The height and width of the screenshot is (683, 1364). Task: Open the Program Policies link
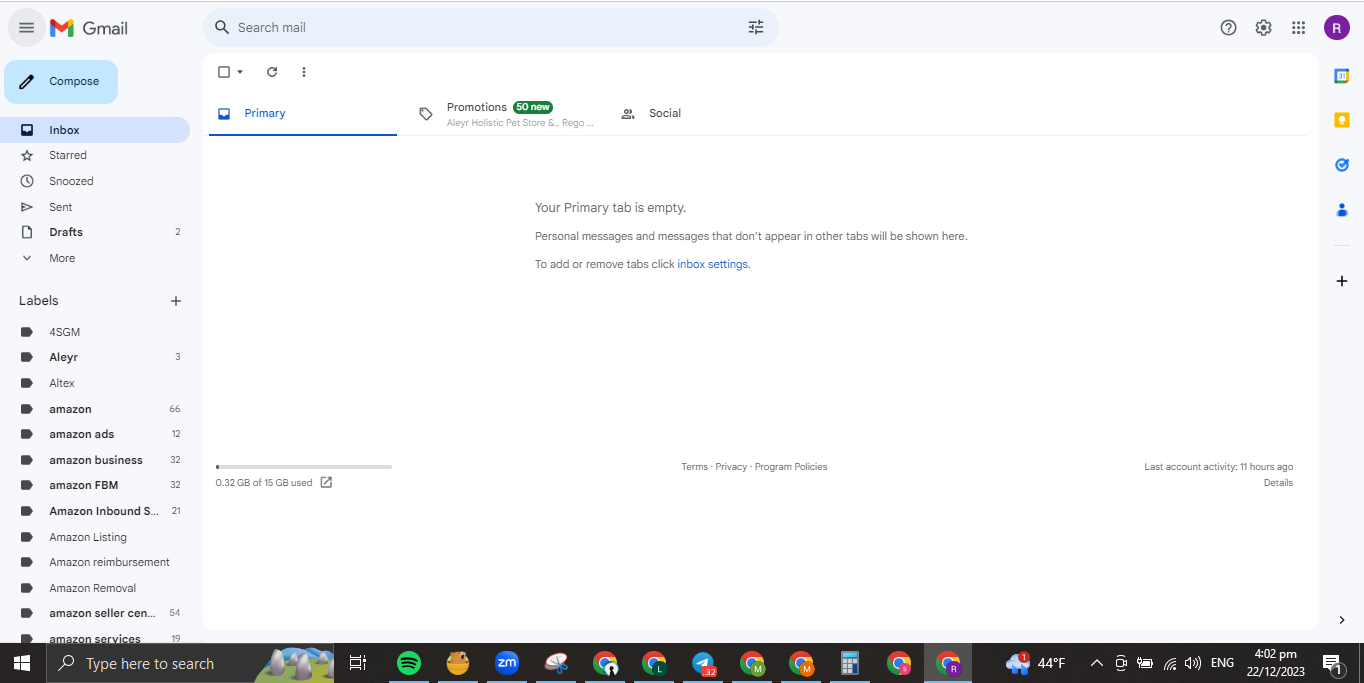pos(791,467)
